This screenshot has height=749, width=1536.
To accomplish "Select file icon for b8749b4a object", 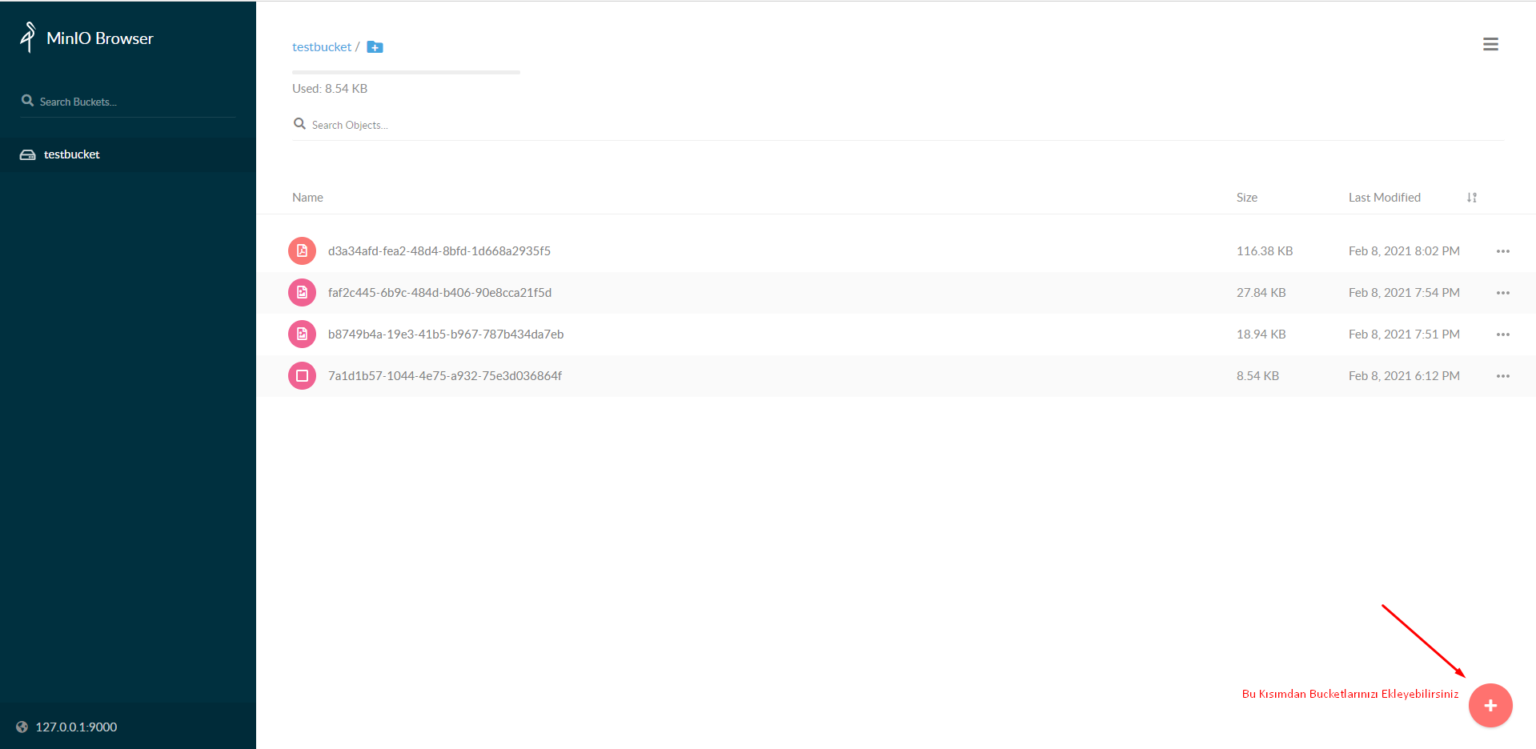I will pyautogui.click(x=302, y=334).
